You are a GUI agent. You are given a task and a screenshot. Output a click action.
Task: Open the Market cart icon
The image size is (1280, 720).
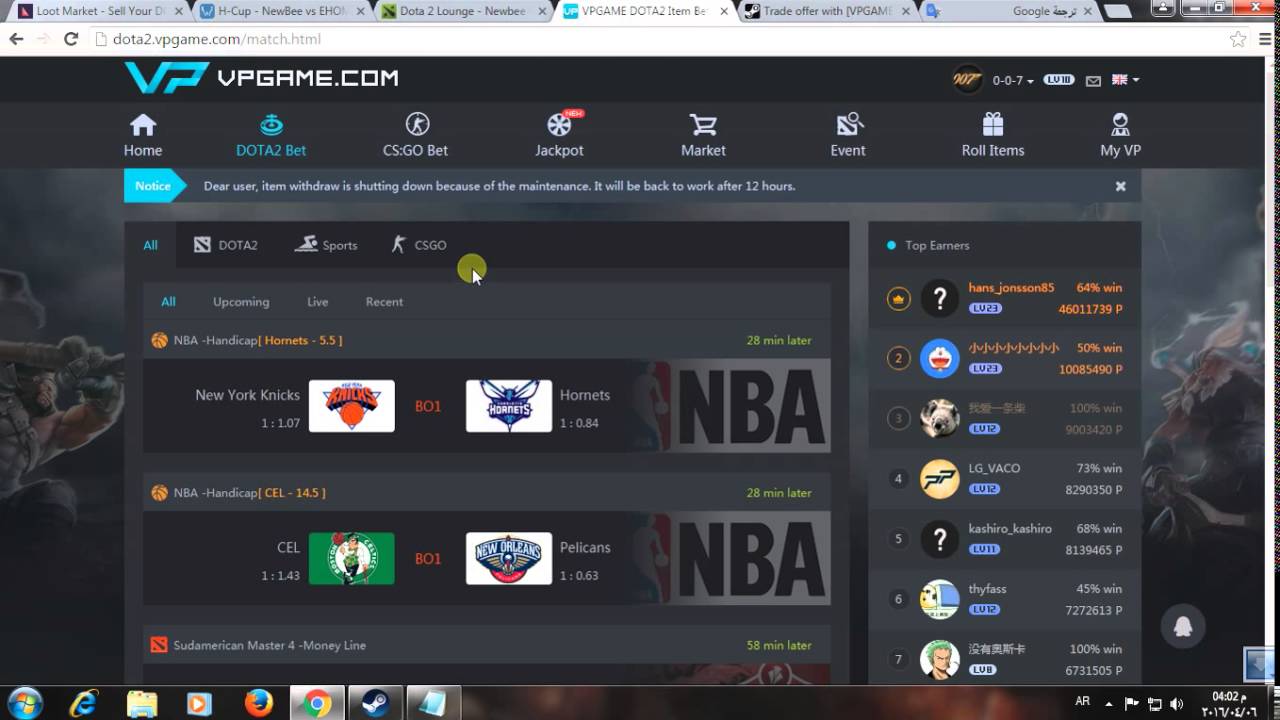point(703,125)
